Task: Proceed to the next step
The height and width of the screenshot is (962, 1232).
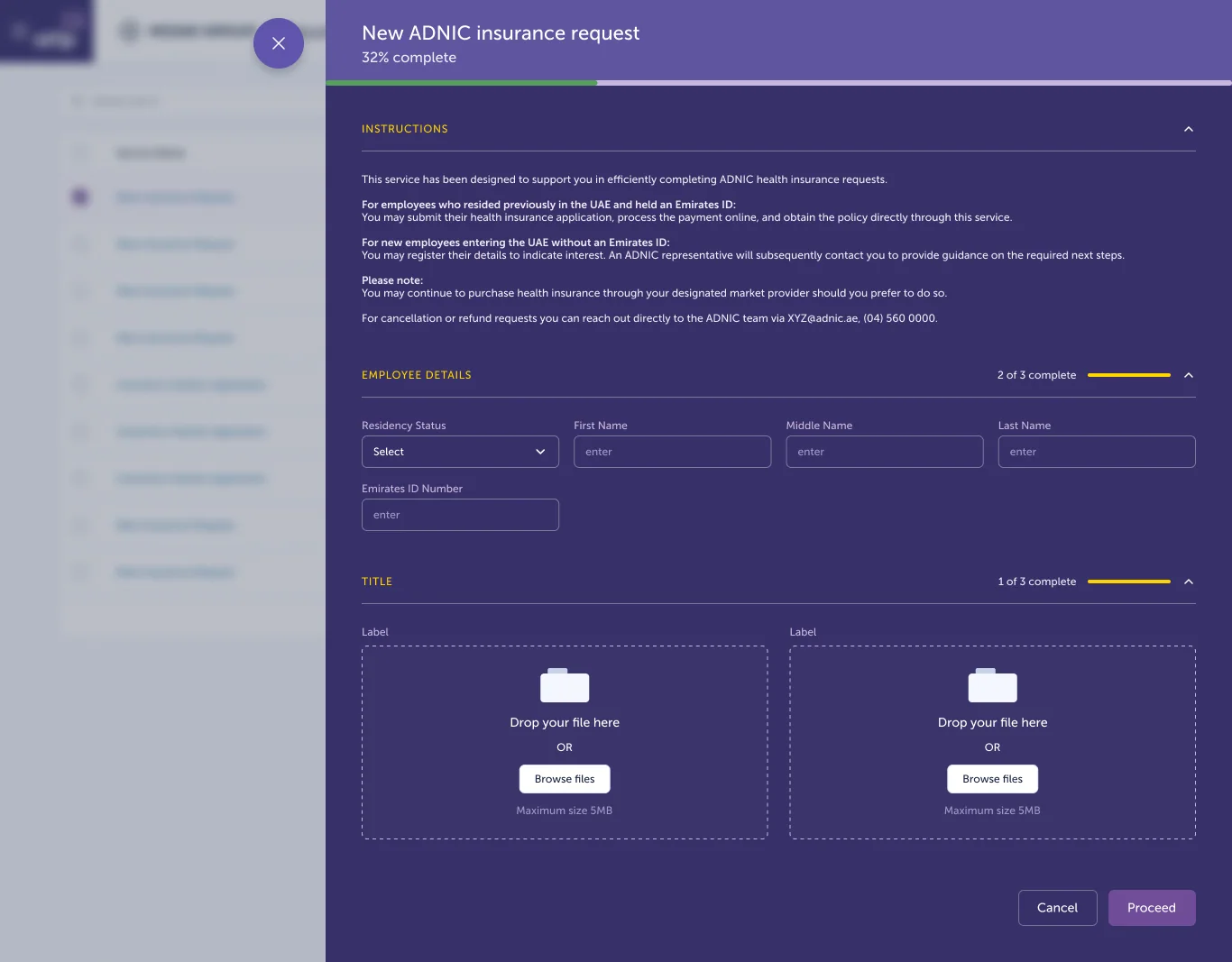Action: coord(1152,908)
